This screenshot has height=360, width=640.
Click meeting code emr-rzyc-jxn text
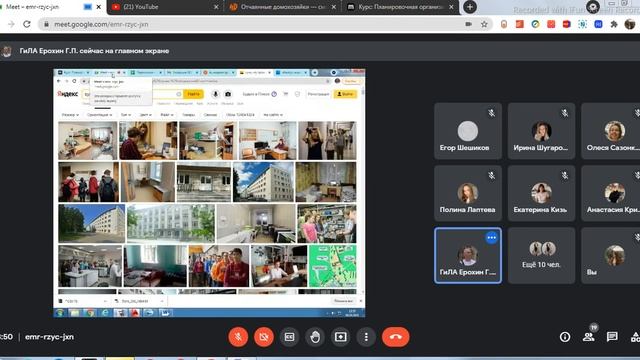pyautogui.click(x=49, y=337)
